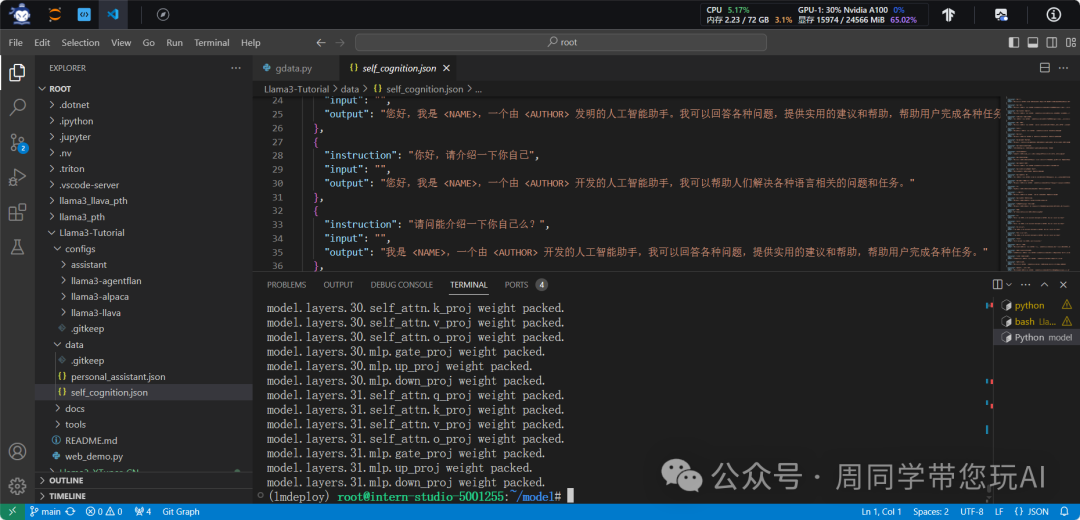Launch the Jupyter icon in the top bar
The height and width of the screenshot is (520, 1080).
click(x=54, y=14)
